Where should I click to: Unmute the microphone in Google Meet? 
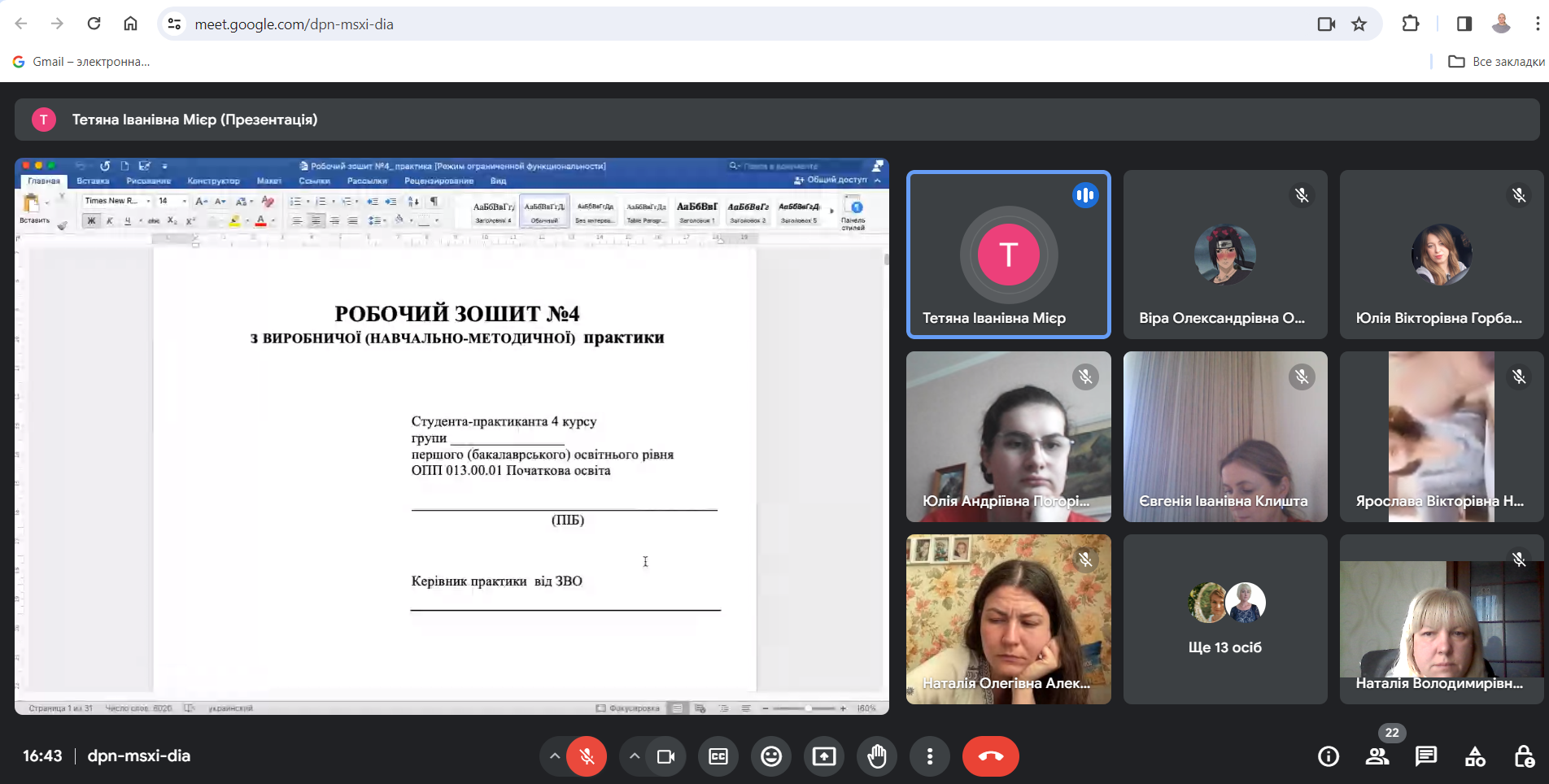click(x=586, y=756)
